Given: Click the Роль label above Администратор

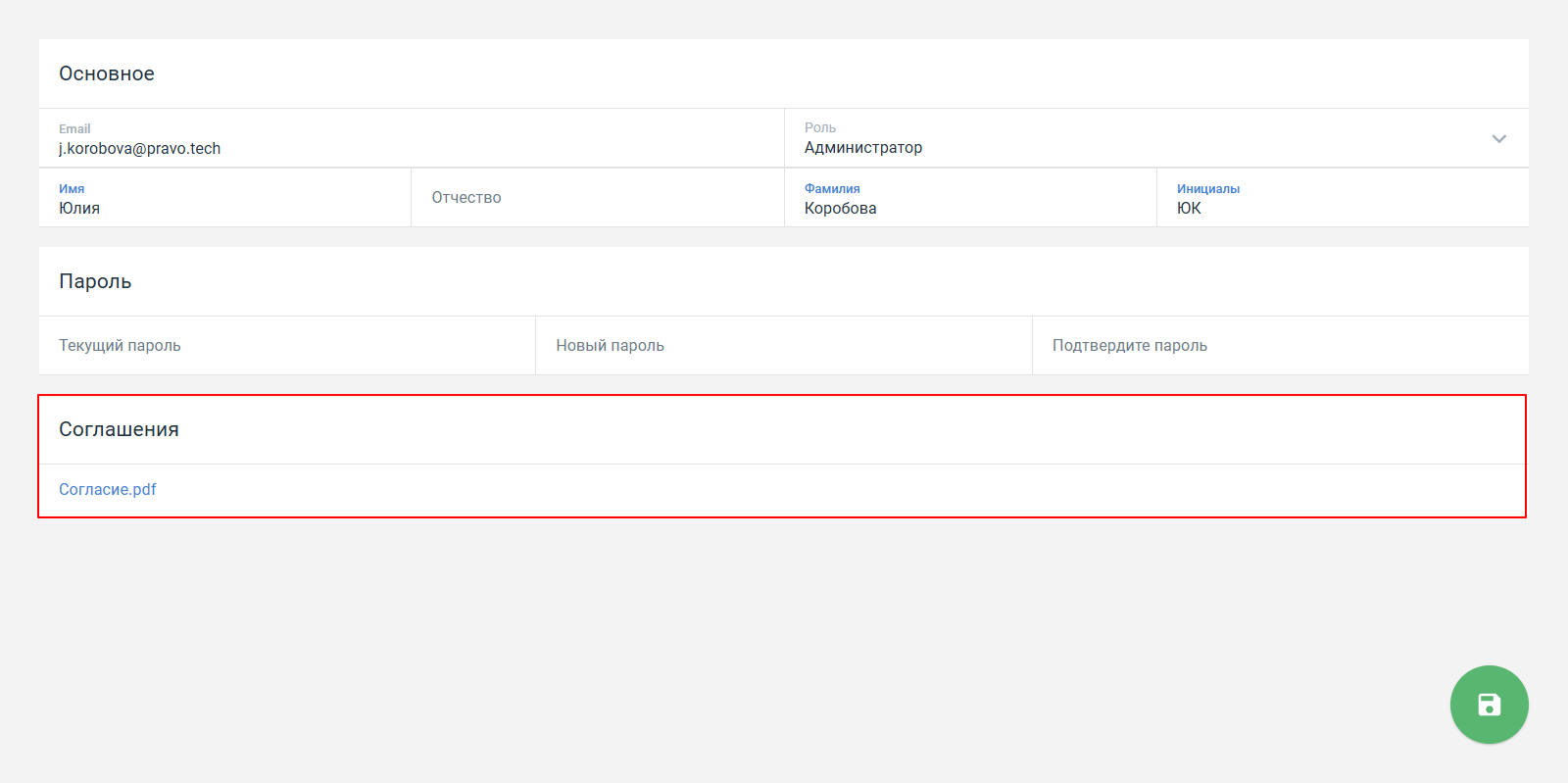Looking at the screenshot, I should click(x=820, y=128).
